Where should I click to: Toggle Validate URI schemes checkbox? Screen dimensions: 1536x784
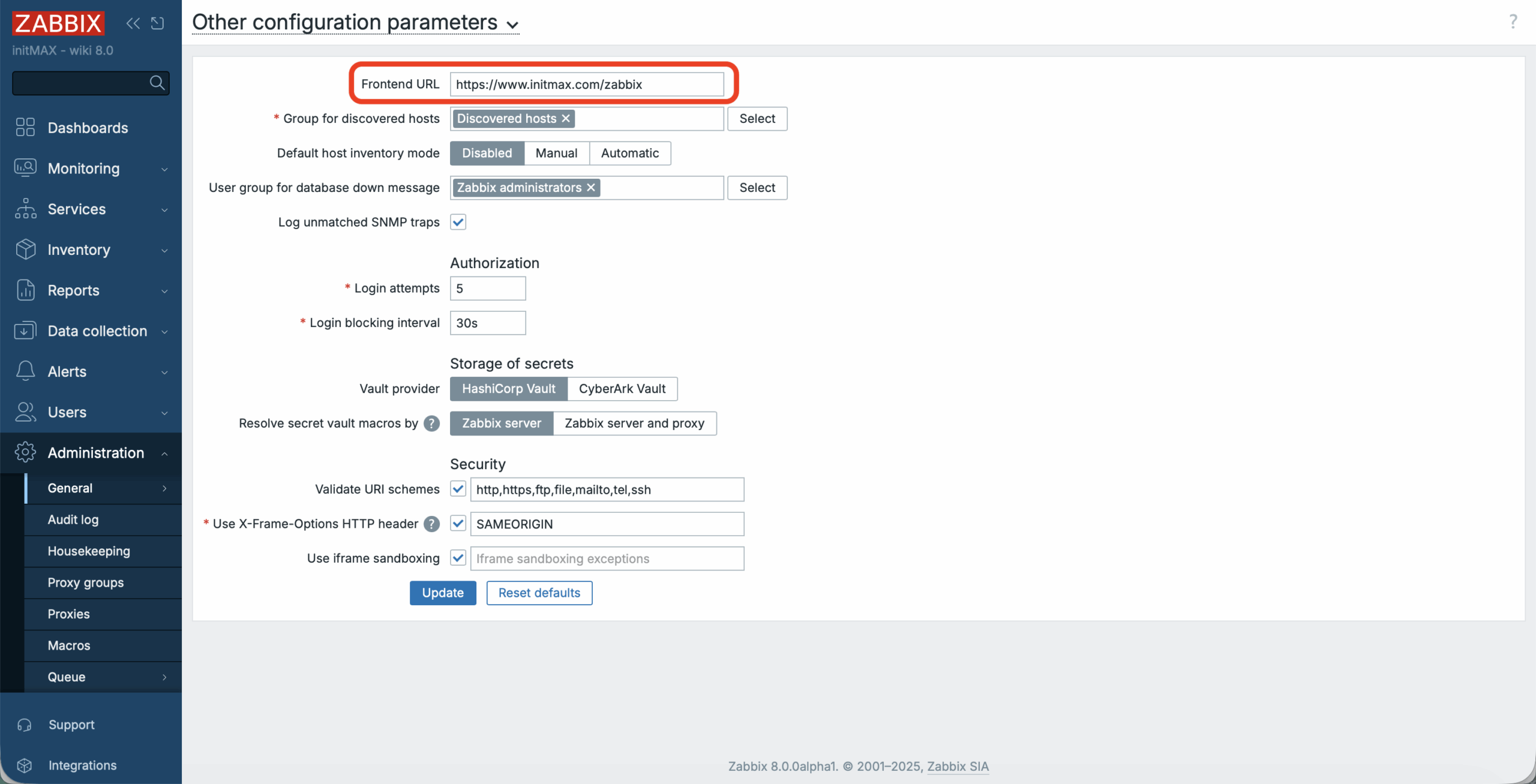coord(458,489)
